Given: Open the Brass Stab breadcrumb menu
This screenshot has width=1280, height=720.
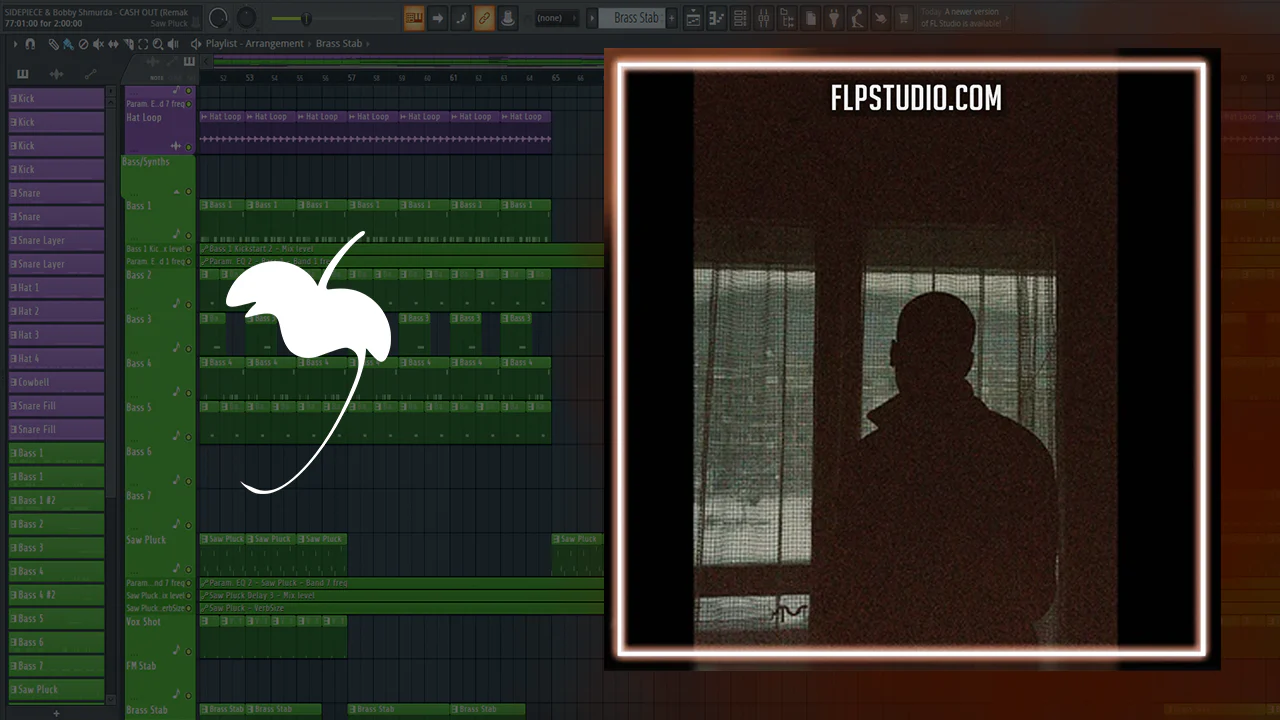Looking at the screenshot, I should [x=339, y=44].
